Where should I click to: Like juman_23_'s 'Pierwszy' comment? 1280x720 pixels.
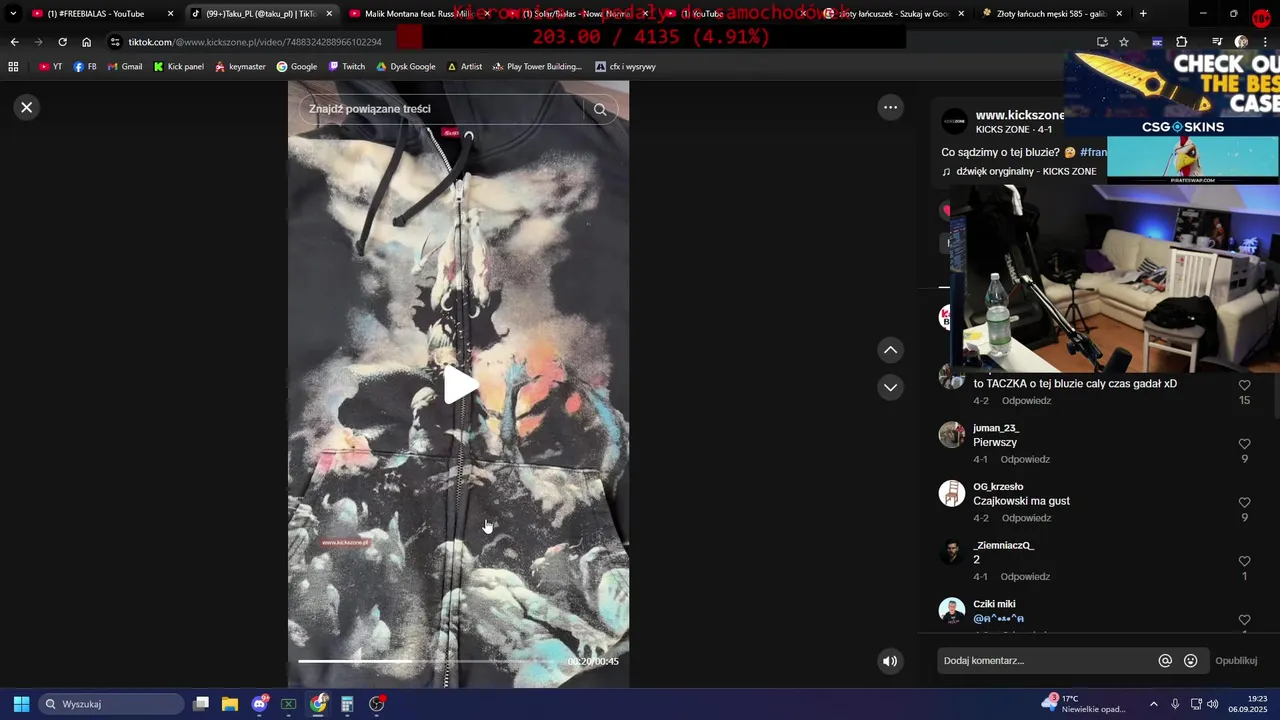coord(1244,444)
